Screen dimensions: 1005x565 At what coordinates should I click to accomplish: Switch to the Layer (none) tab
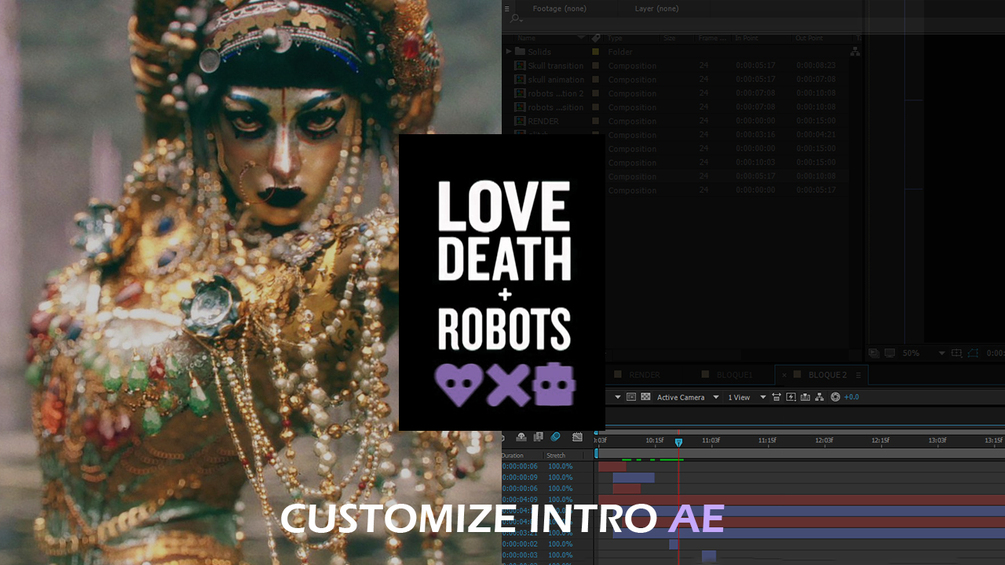(x=656, y=9)
